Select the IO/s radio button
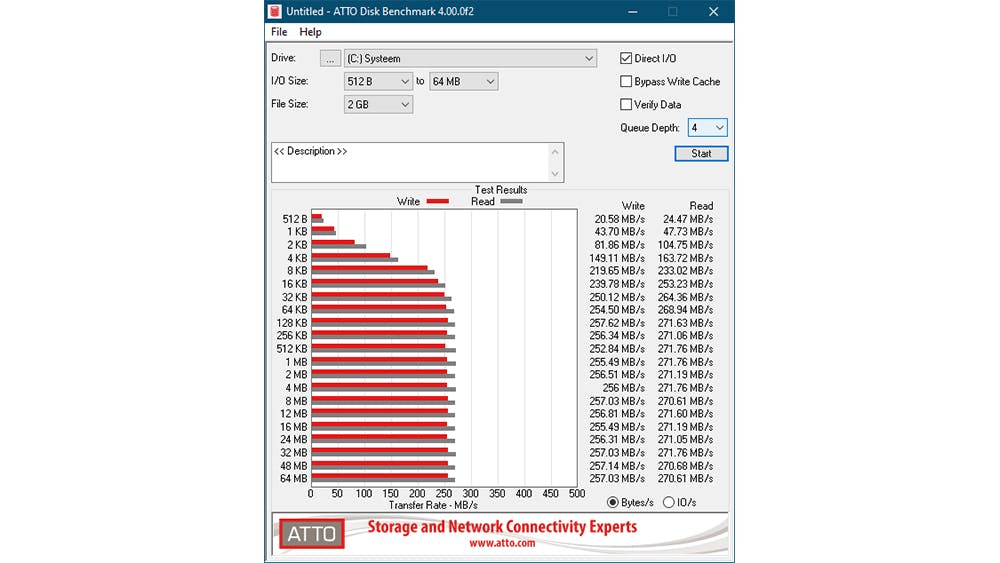Image resolution: width=1000 pixels, height=563 pixels. click(x=668, y=502)
